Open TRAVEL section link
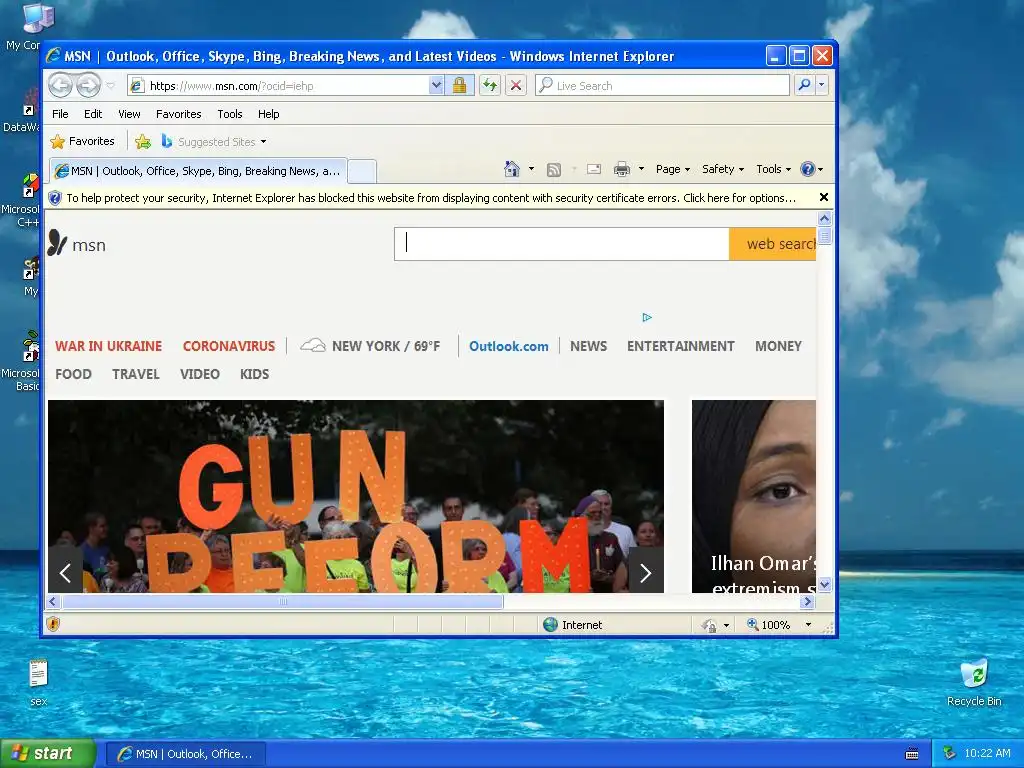 tap(136, 374)
